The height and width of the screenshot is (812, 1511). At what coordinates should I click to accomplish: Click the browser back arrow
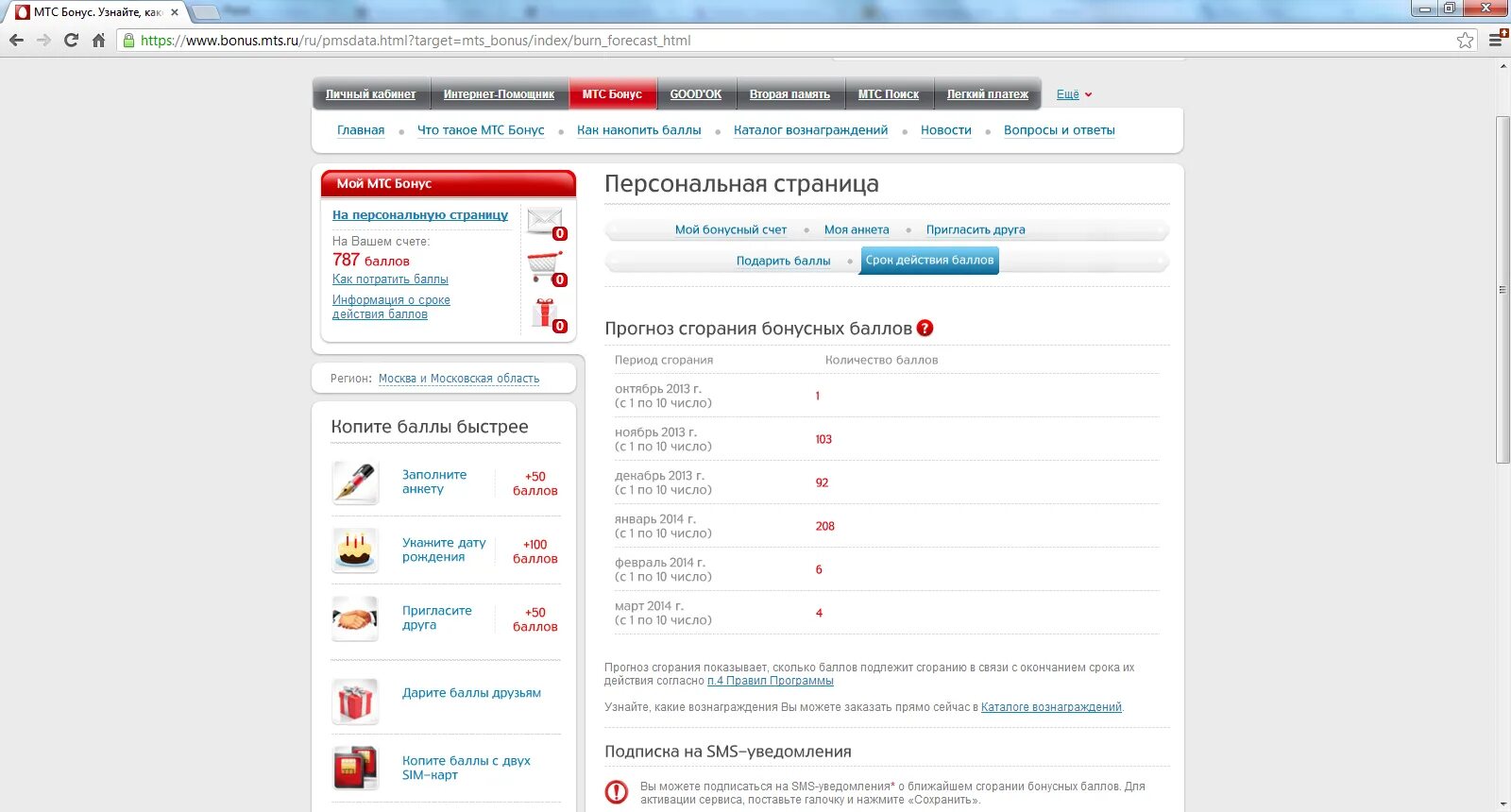16,41
